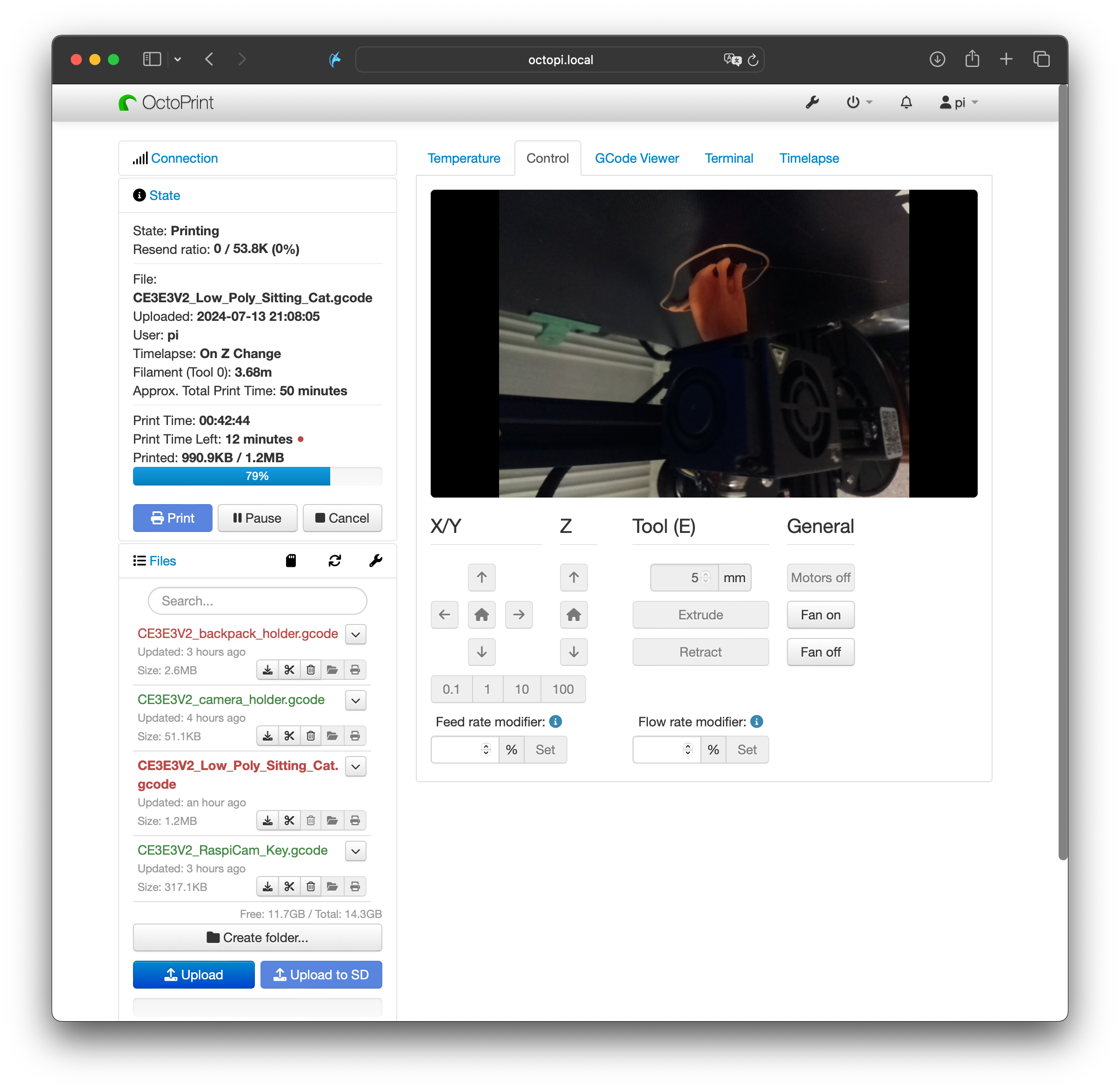Image resolution: width=1120 pixels, height=1090 pixels.
Task: Drag the 79% print progress bar
Action: click(x=257, y=477)
